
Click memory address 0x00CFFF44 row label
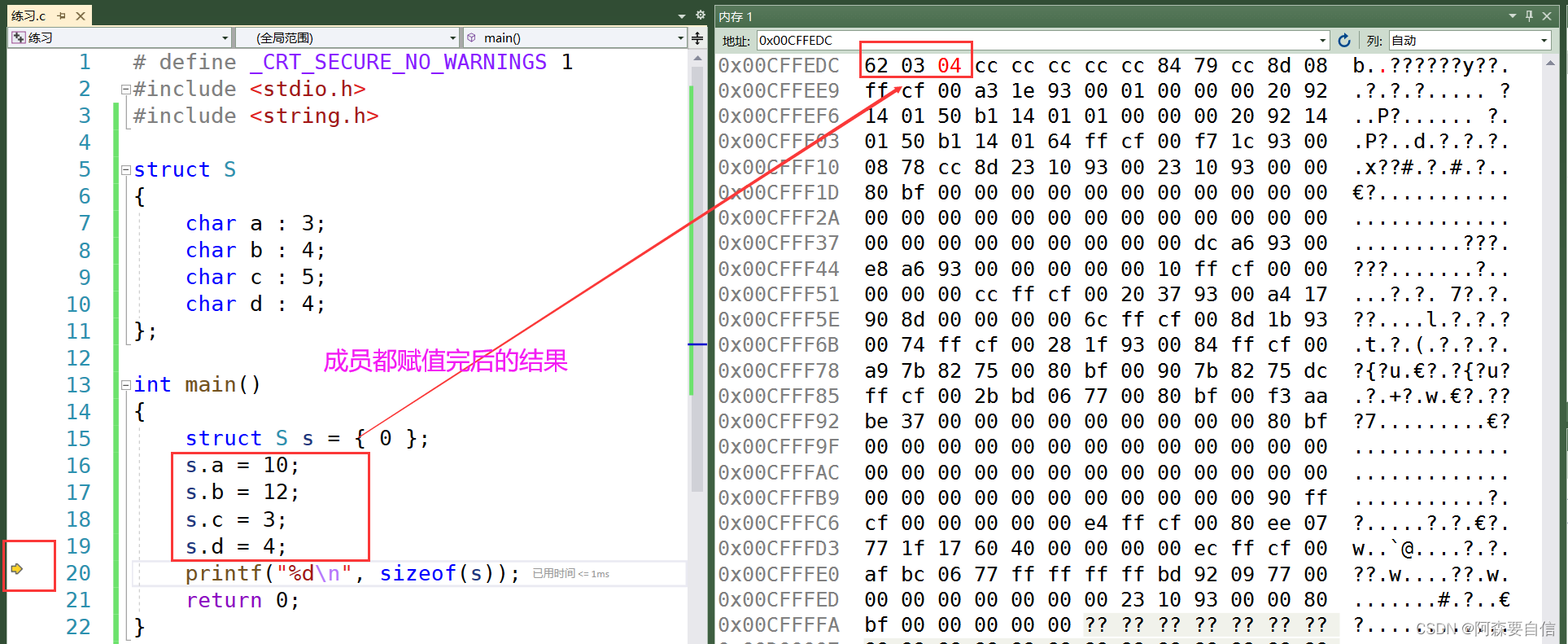[778, 269]
